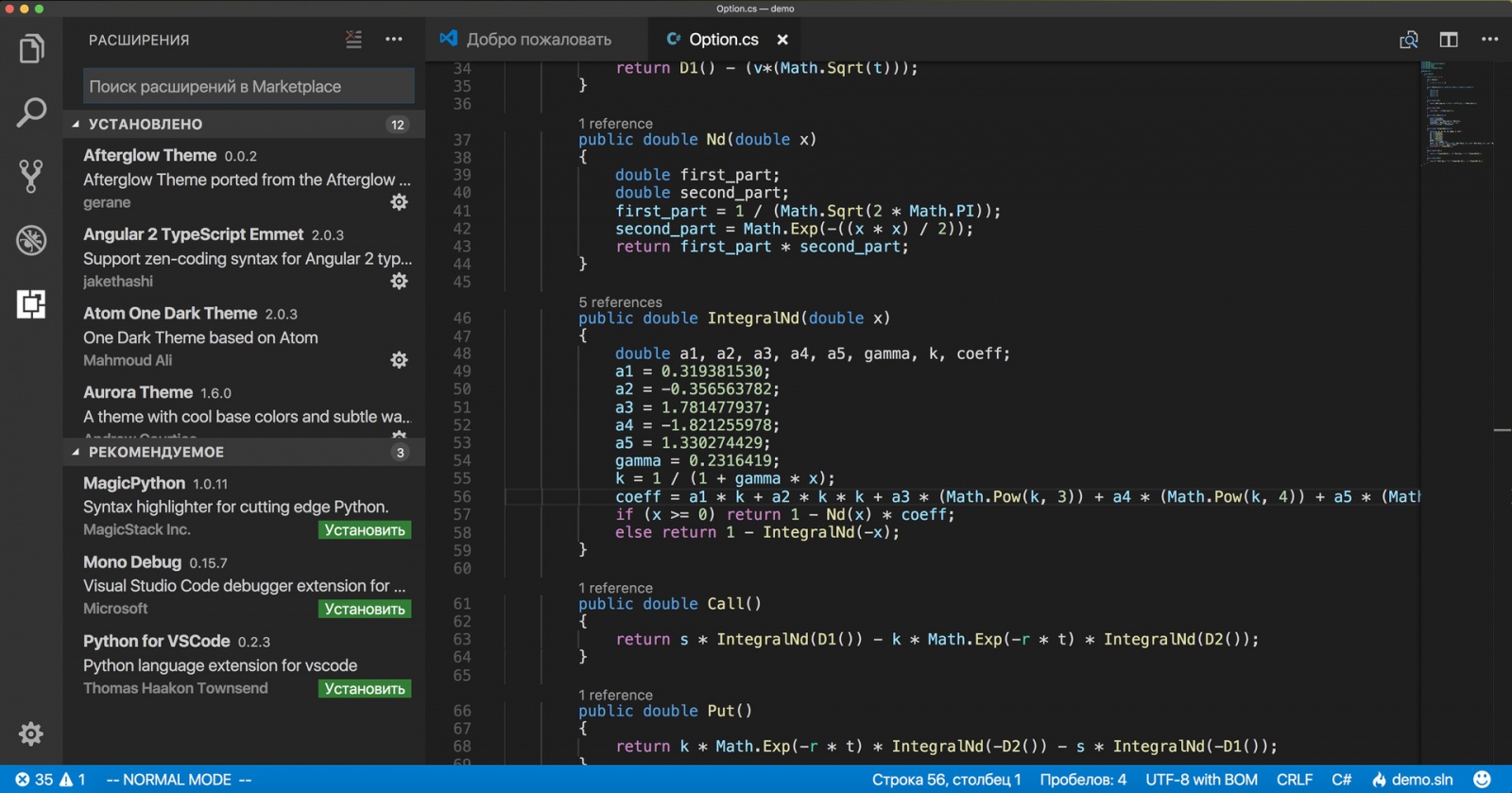Switch to the Добро пожаловать tab
This screenshot has width=1512, height=793.
[x=538, y=40]
